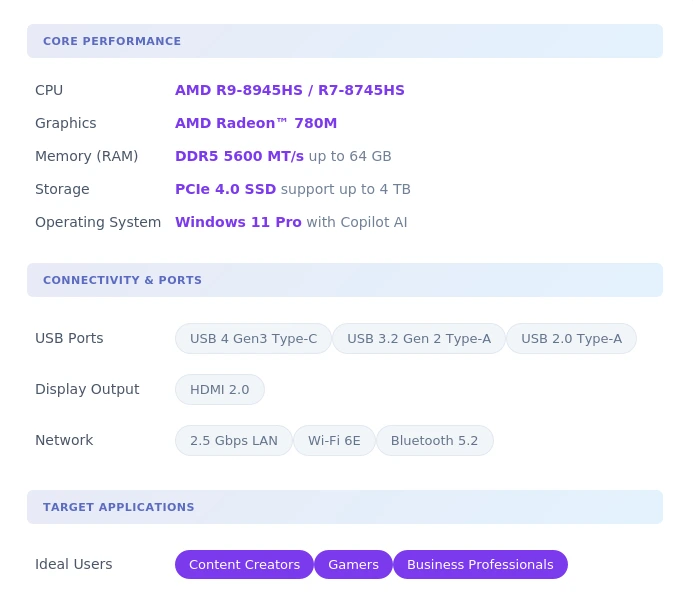The image size is (693, 612).
Task: Click the DDR5 5600 MT/s memory text
Action: (239, 156)
